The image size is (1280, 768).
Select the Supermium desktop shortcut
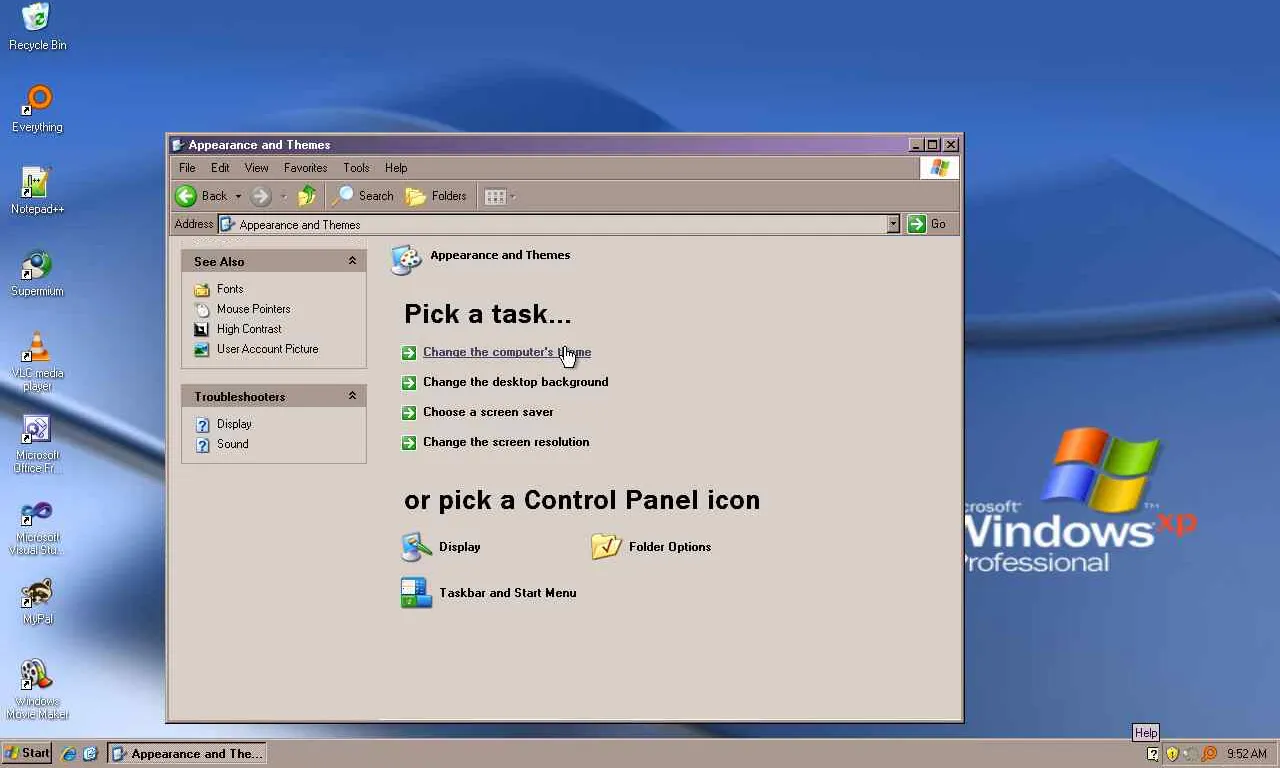tap(37, 273)
